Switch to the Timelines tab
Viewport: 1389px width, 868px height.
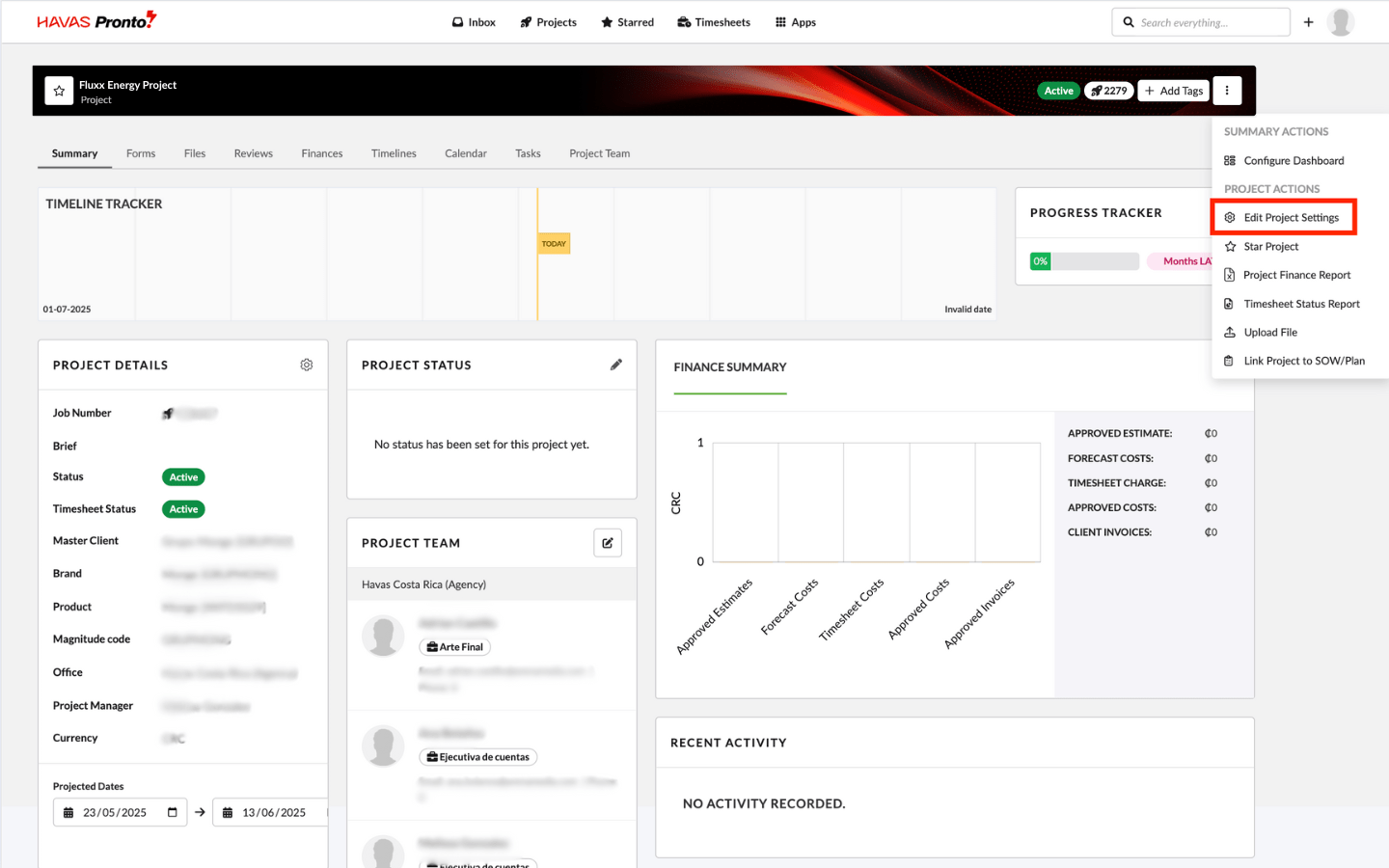tap(394, 153)
